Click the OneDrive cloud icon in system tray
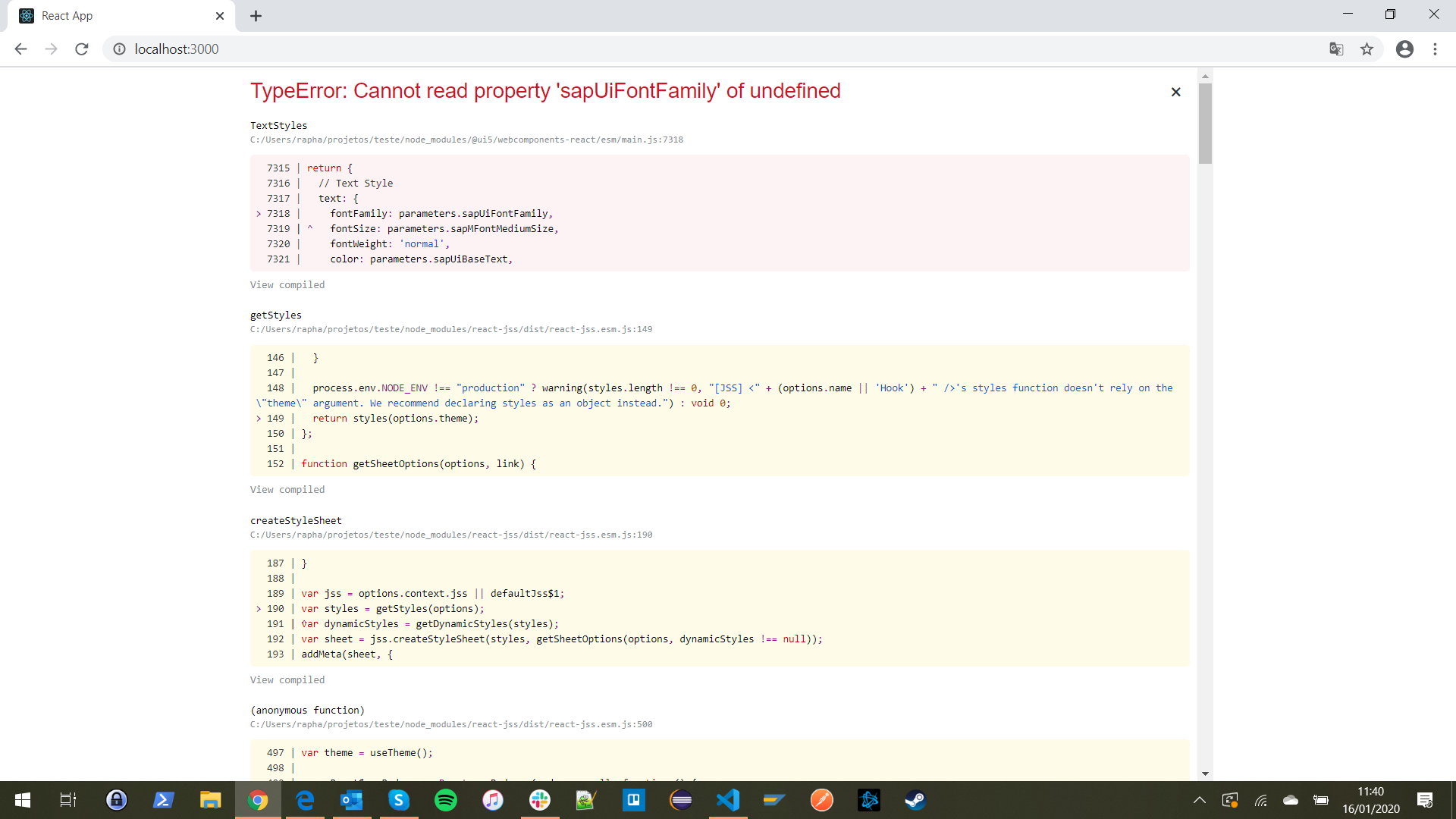Screen dimensions: 1456x819 coord(1289,800)
